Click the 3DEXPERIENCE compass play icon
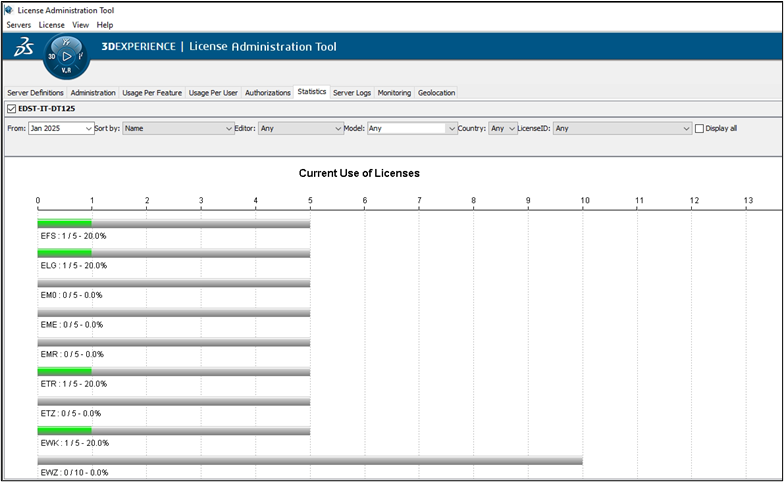The height and width of the screenshot is (482, 784). tap(66, 57)
